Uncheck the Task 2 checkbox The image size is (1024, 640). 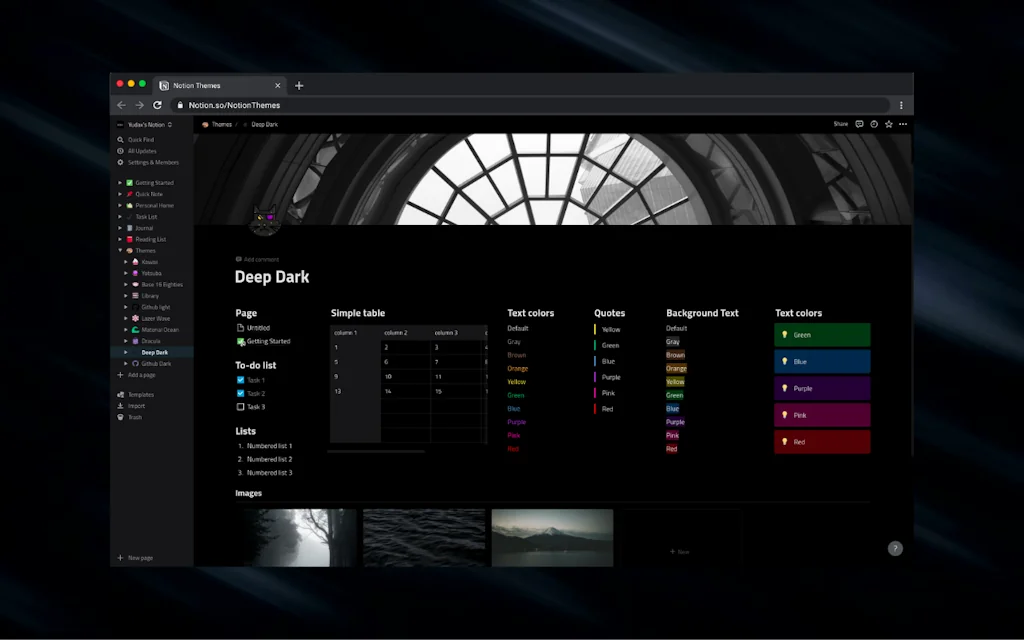tap(240, 394)
